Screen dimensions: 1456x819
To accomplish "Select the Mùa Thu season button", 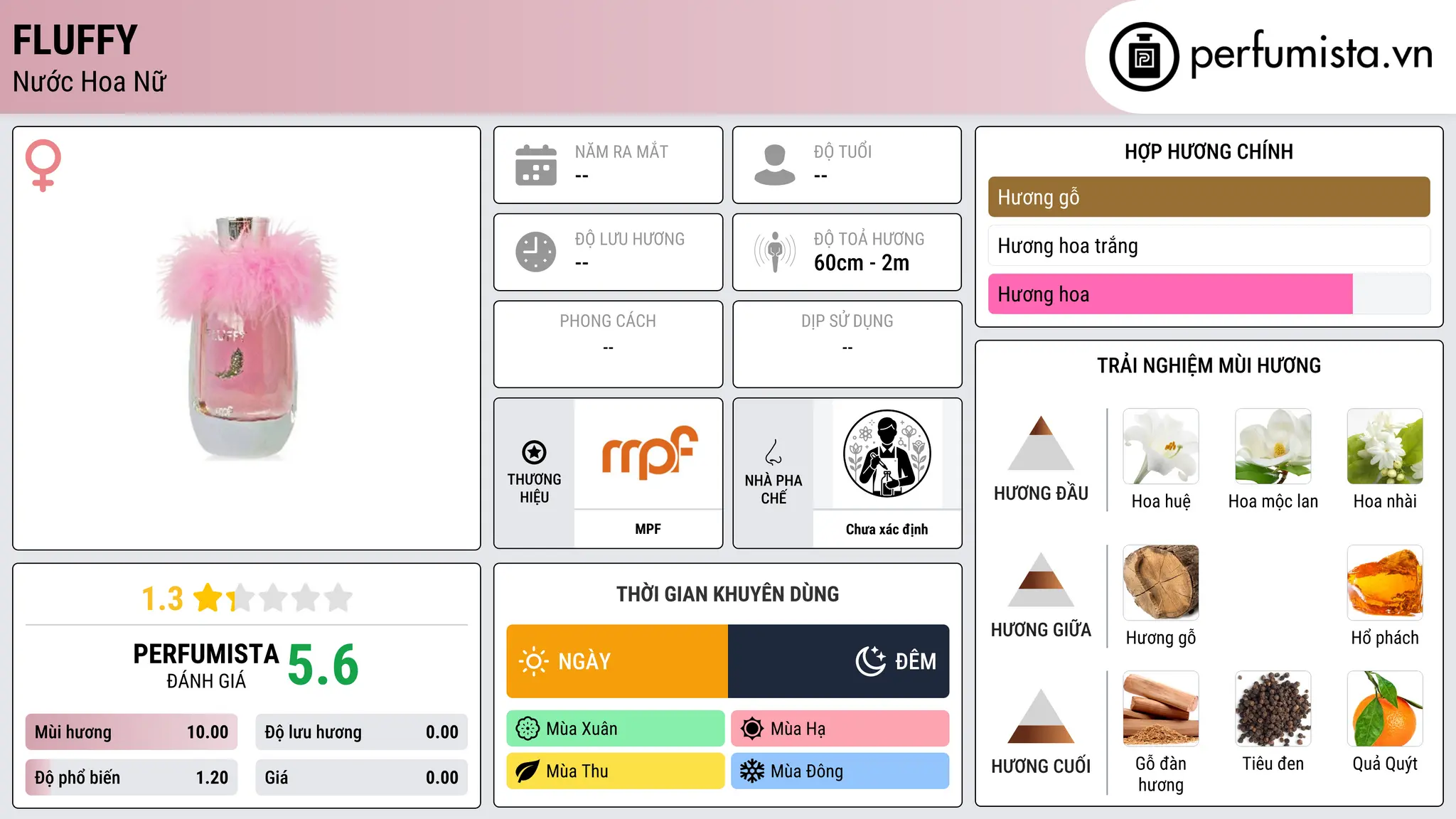I will point(616,771).
